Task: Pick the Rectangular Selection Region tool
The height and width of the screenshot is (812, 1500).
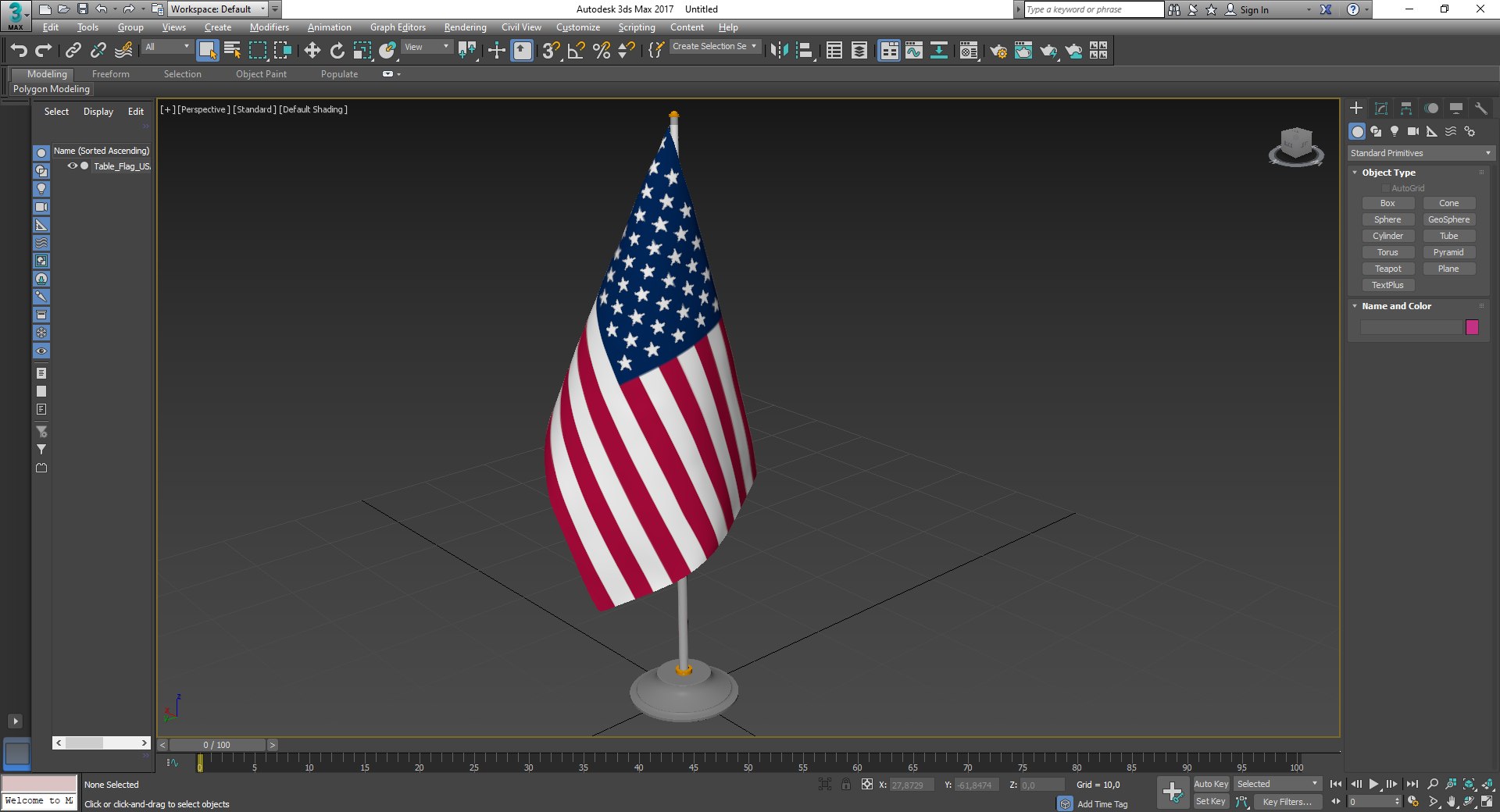Action: click(x=257, y=51)
